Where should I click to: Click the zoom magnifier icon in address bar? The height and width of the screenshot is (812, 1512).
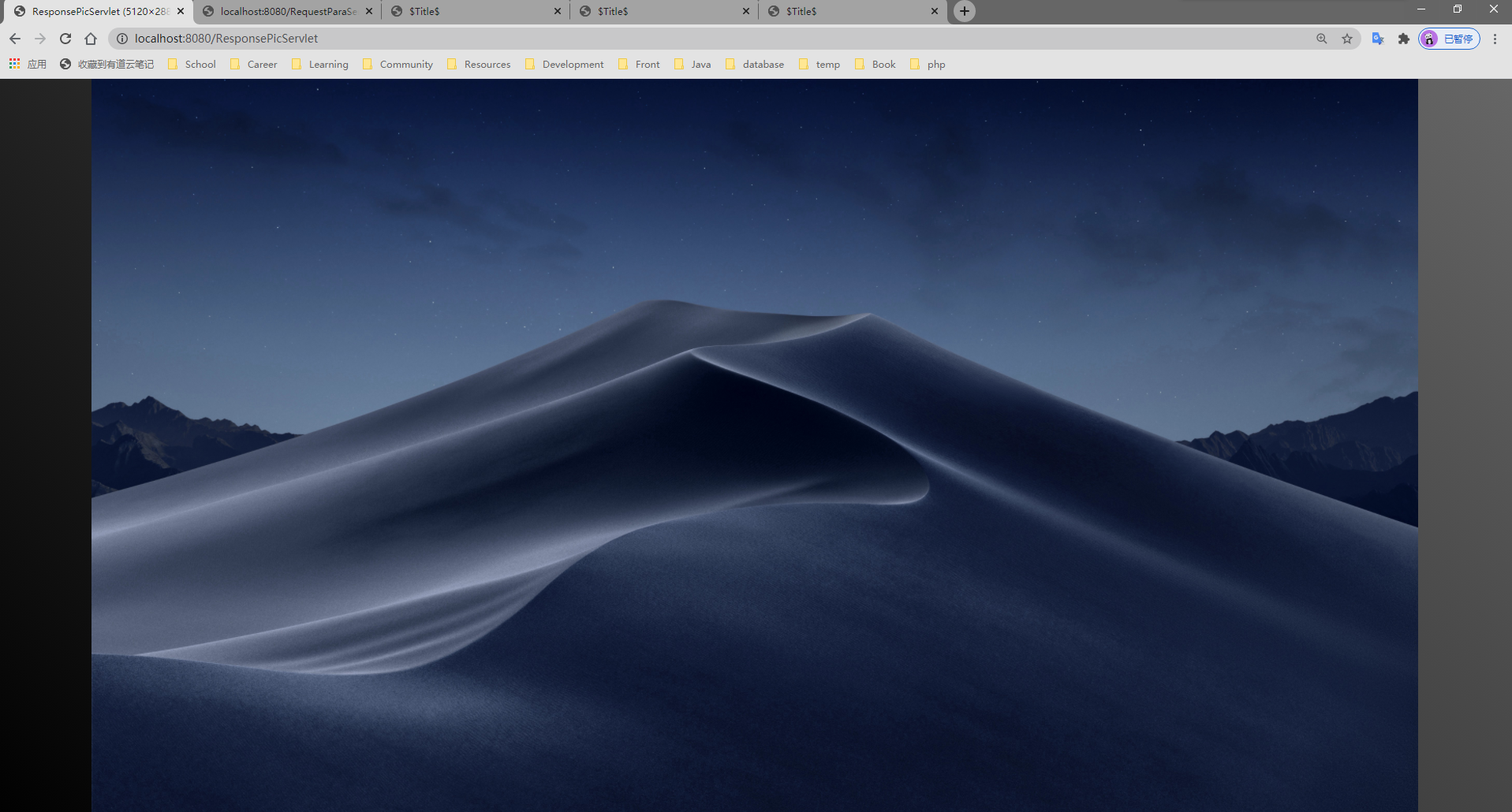(1322, 39)
